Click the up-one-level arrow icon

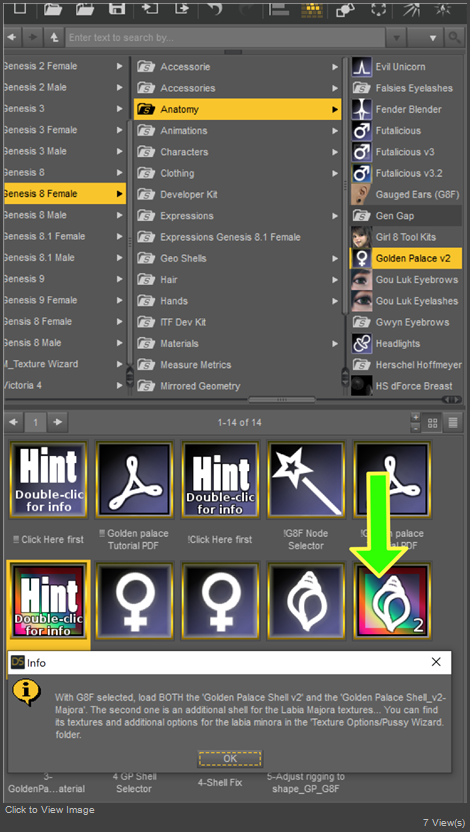[54, 37]
